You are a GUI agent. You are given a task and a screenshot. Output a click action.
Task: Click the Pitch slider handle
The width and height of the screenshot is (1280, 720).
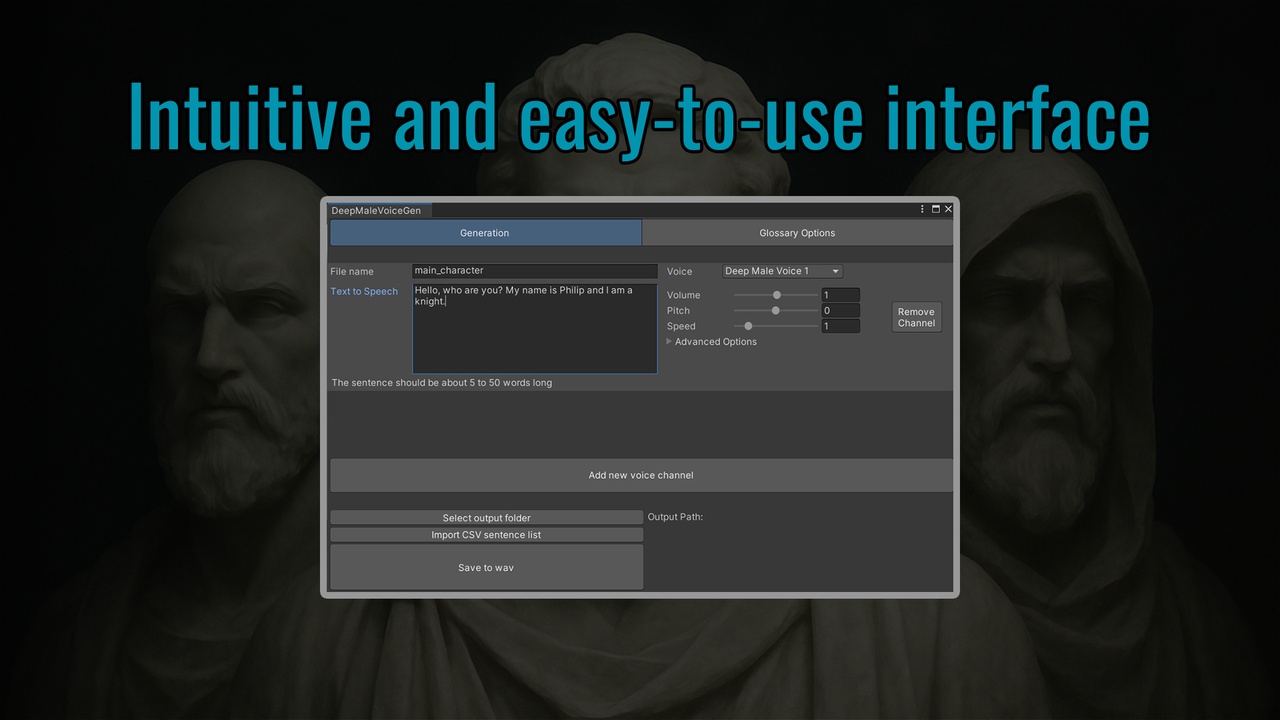click(775, 311)
